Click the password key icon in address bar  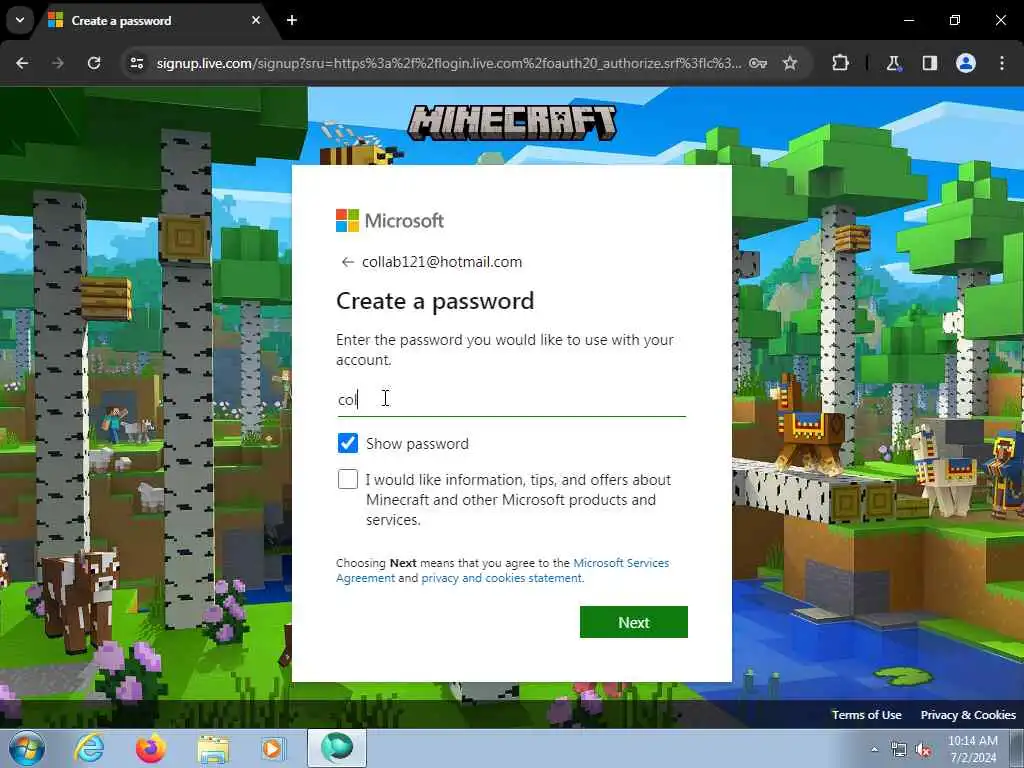758,63
